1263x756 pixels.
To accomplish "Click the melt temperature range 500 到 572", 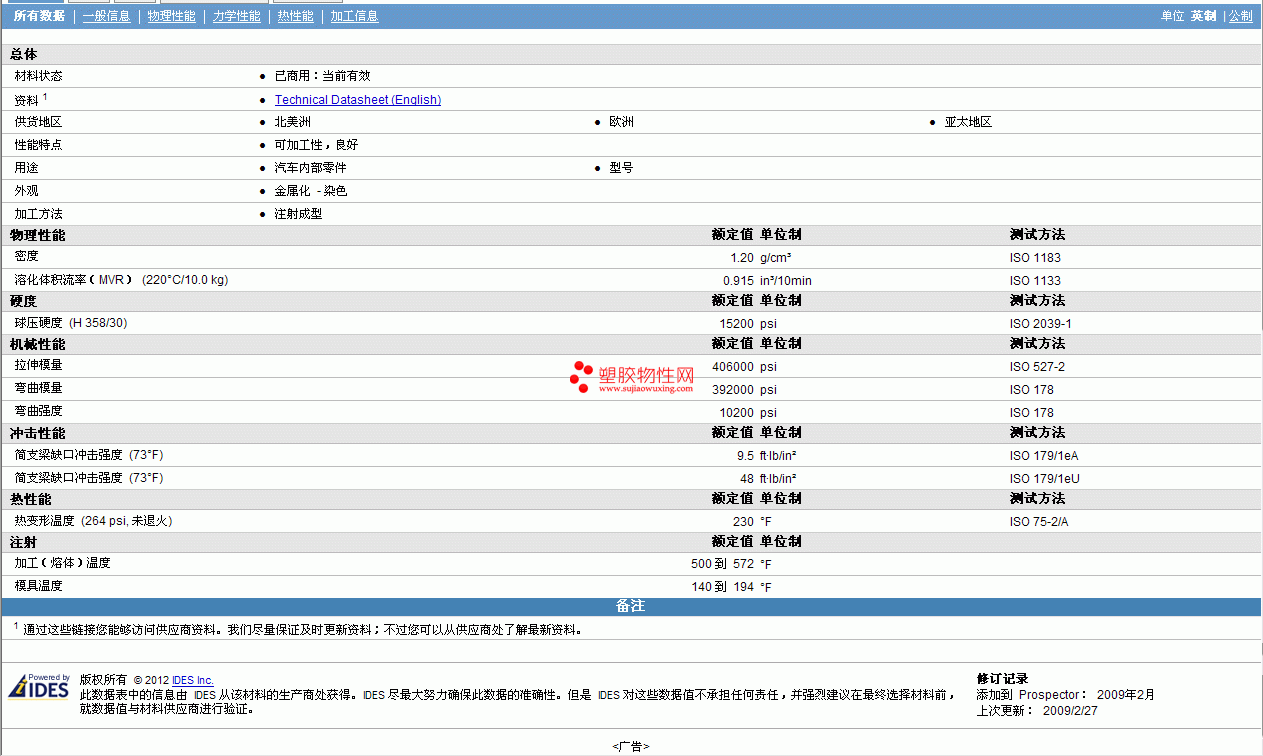I will 722,565.
